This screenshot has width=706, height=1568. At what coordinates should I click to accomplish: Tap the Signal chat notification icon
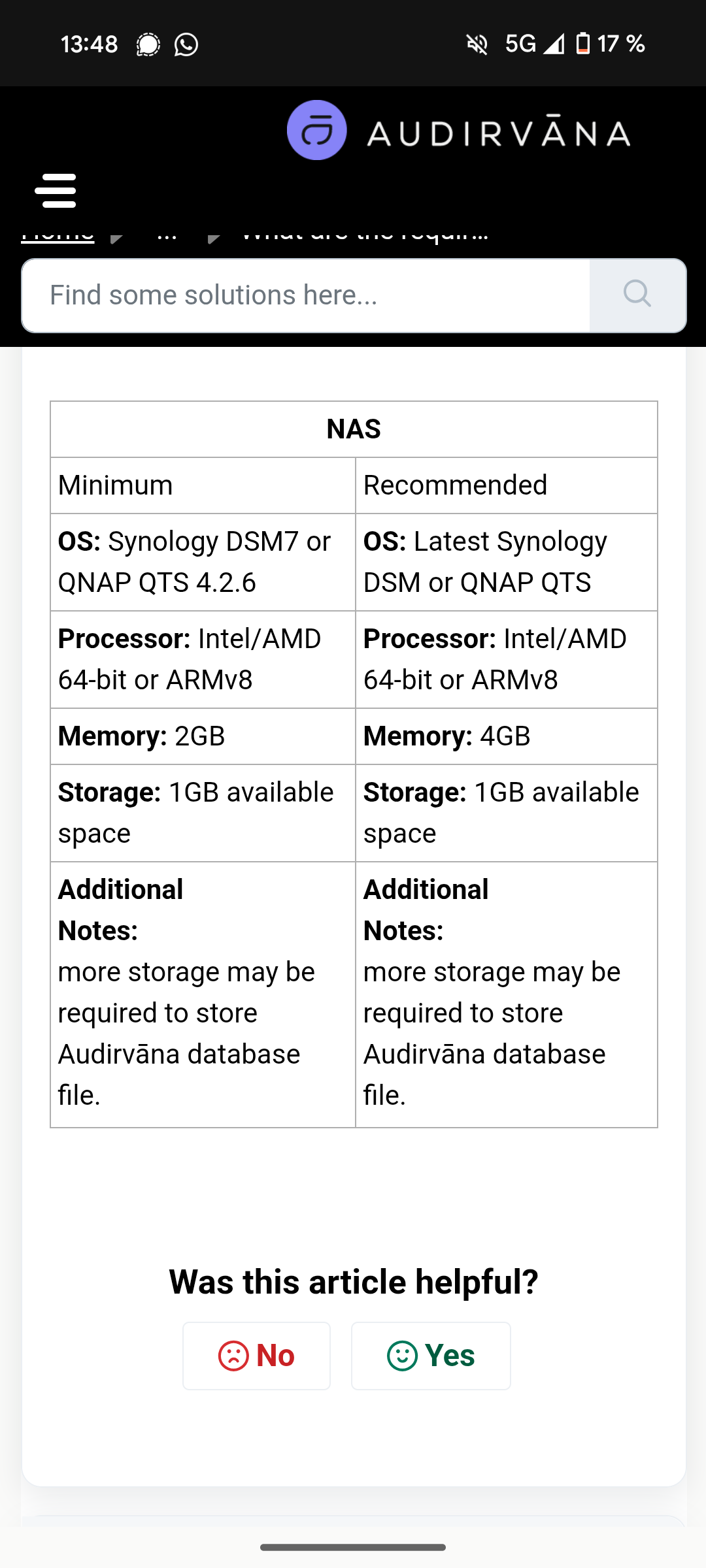(148, 44)
